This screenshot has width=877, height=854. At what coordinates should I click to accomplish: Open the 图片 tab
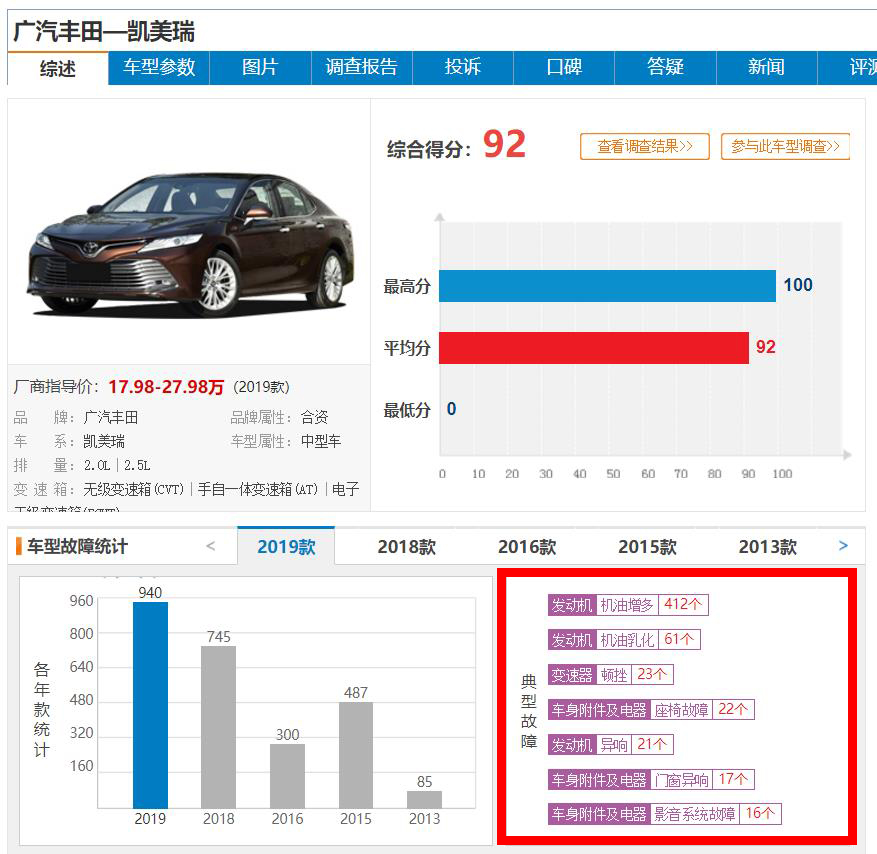tap(260, 68)
